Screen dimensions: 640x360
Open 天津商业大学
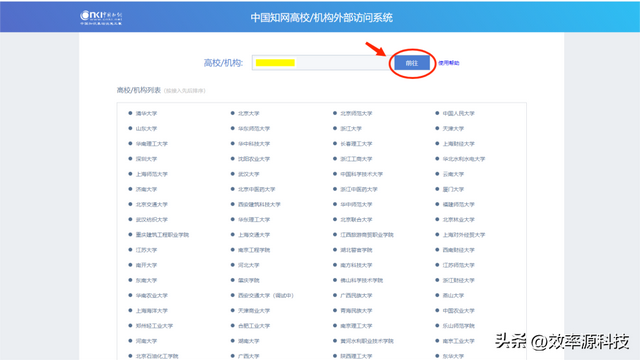click(x=254, y=311)
